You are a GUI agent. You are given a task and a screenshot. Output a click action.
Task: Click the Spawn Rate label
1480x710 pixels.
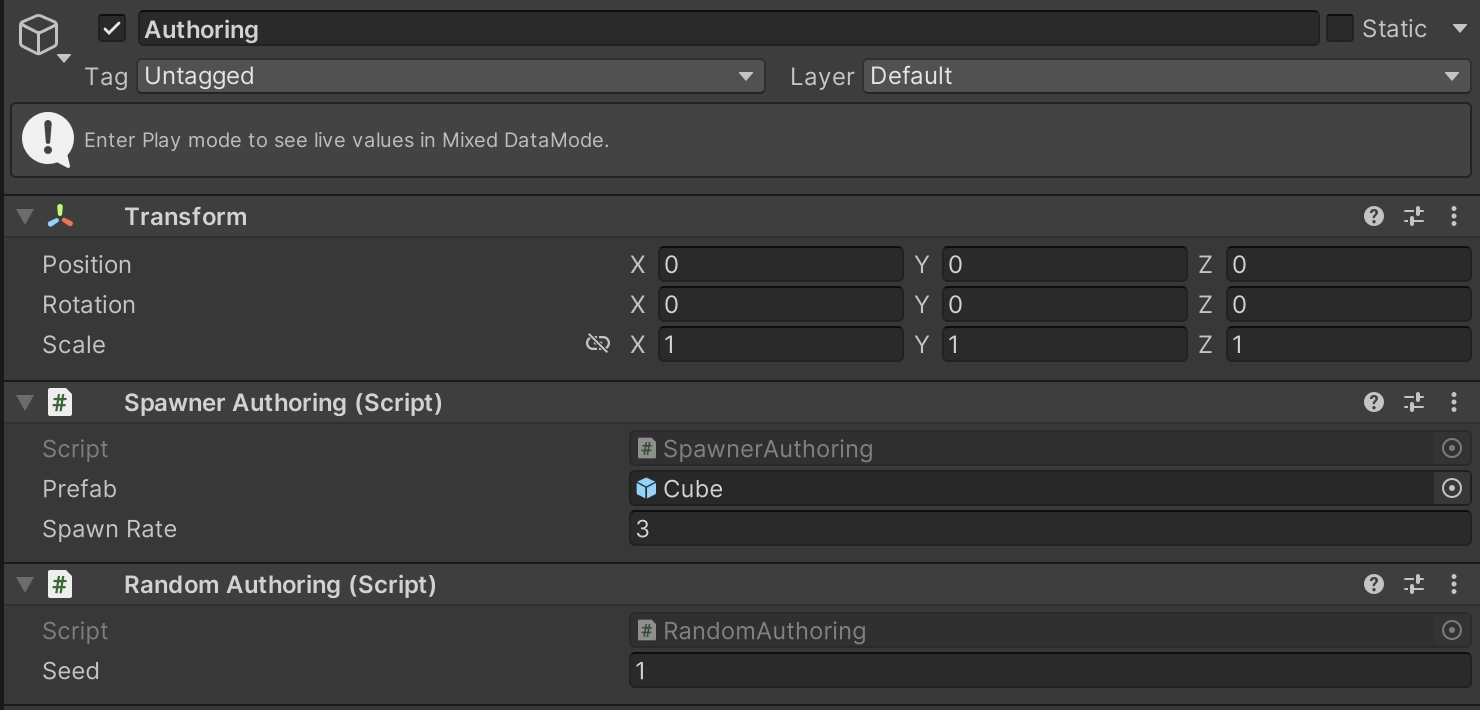pos(110,529)
